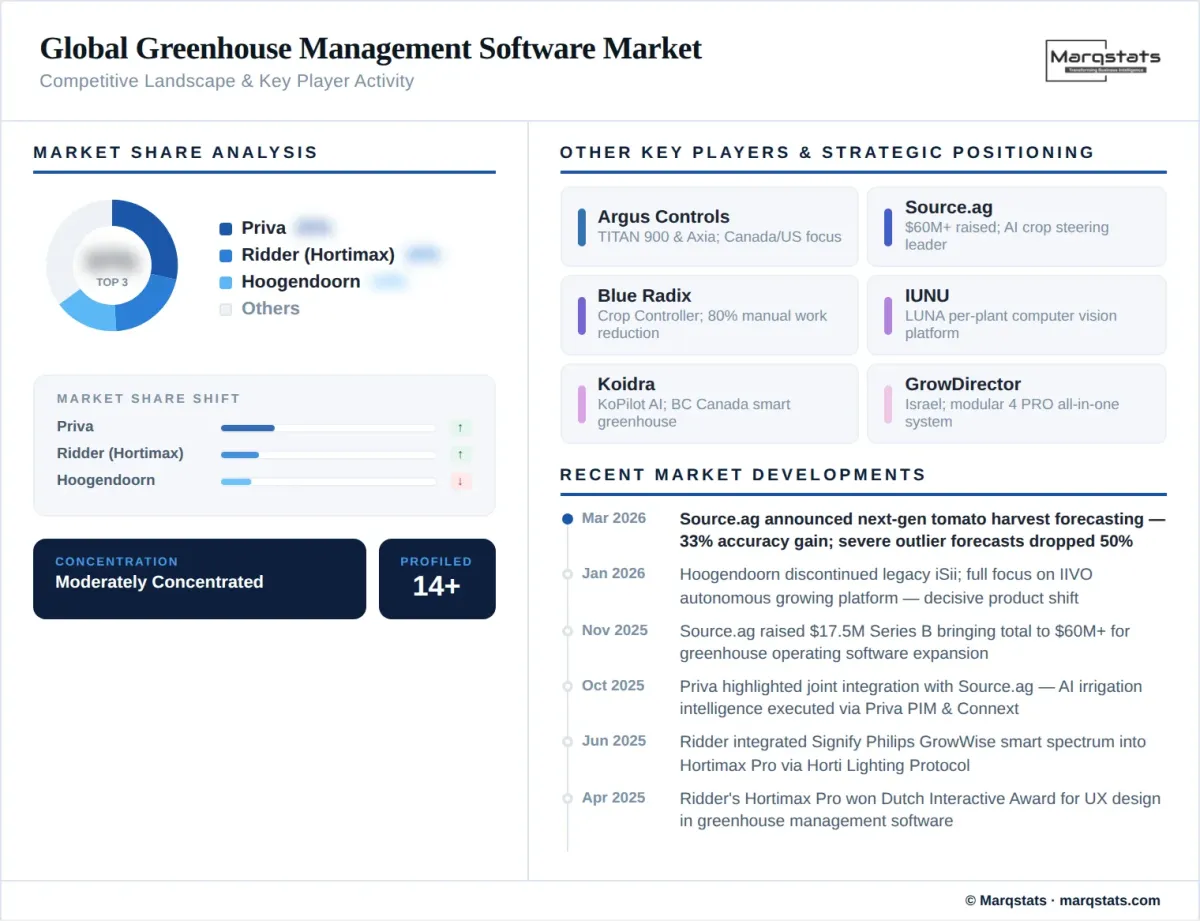Click the Top 3 donut chart center
Image resolution: width=1200 pixels, height=921 pixels.
[x=113, y=265]
